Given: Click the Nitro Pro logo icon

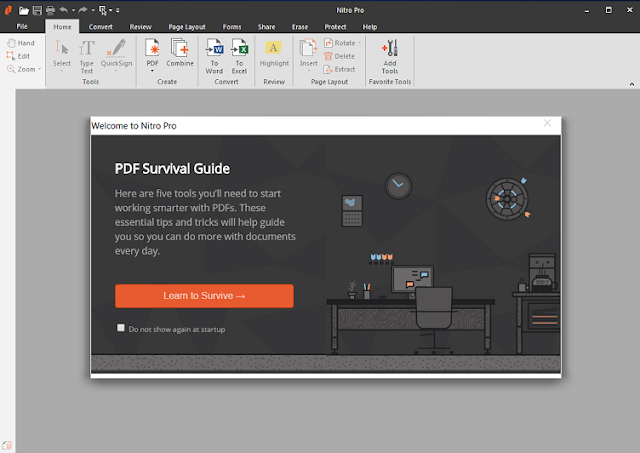Looking at the screenshot, I should (x=8, y=10).
